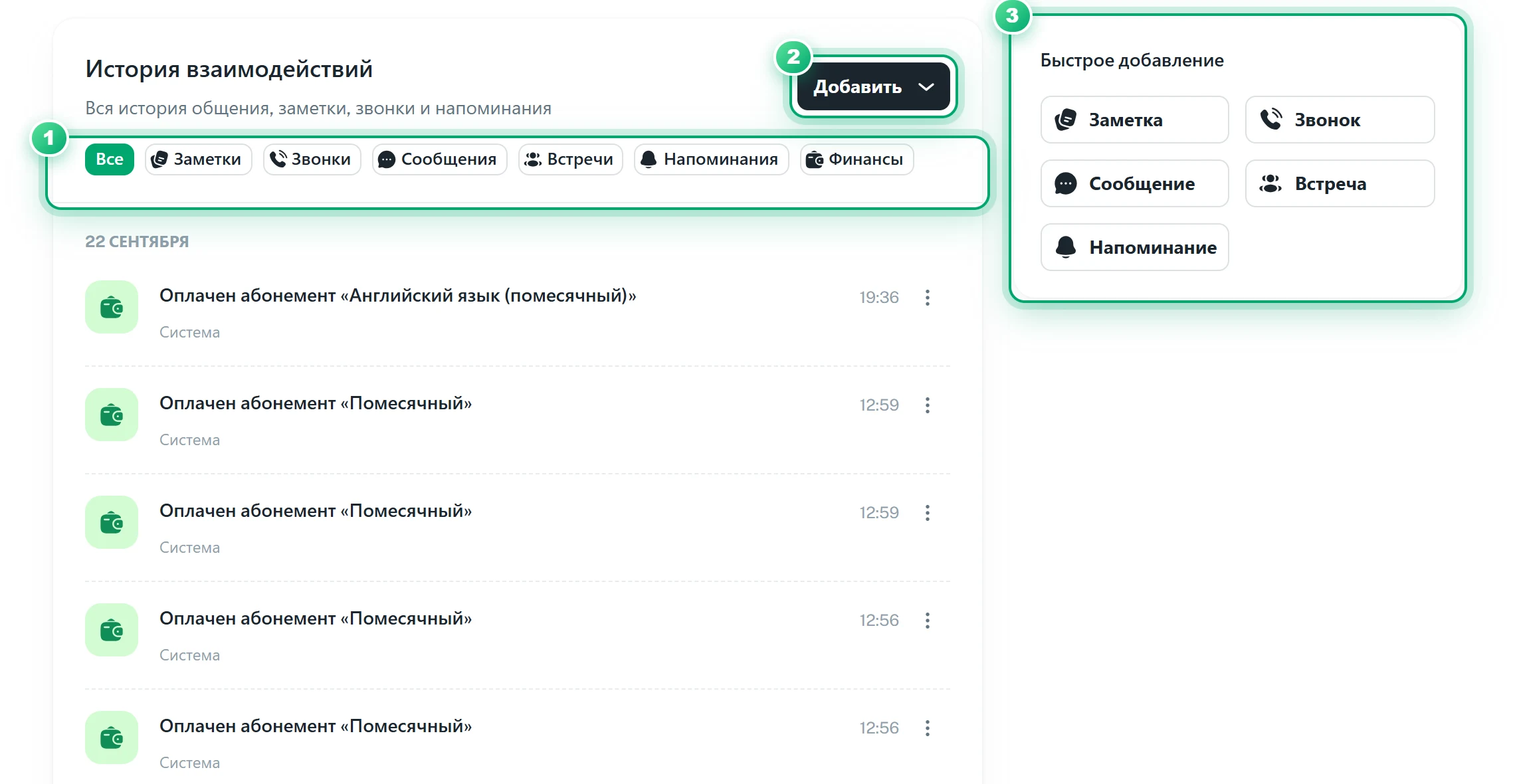Click entry title «Английский язык (помесячный)»
The height and width of the screenshot is (784, 1515).
pyautogui.click(x=397, y=296)
